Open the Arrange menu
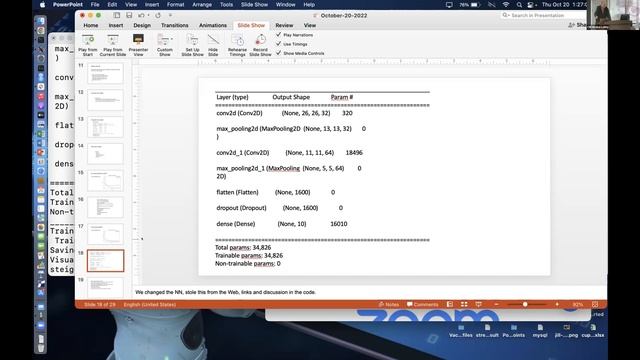This screenshot has height=360, width=640. pos(202,5)
